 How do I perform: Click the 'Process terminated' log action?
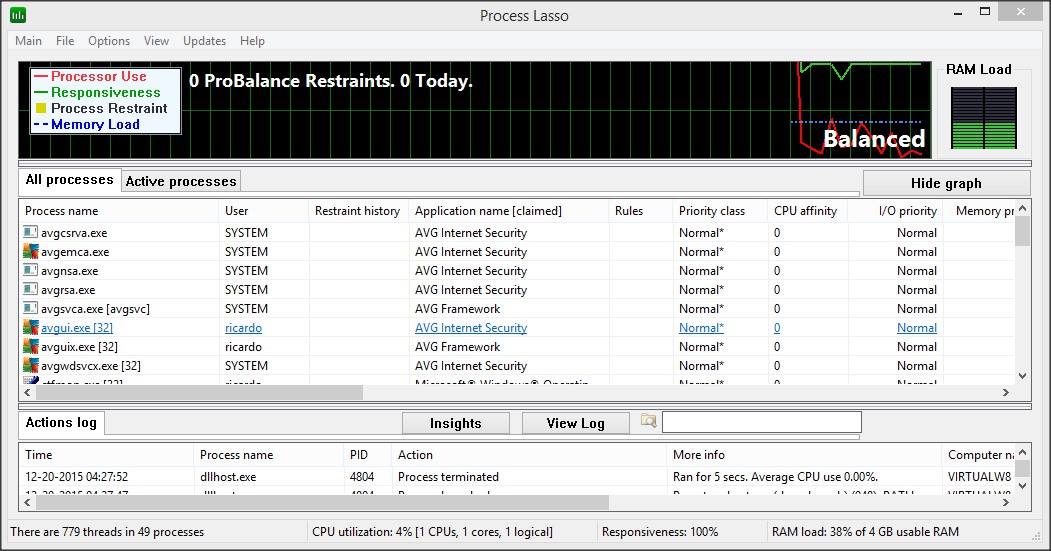pos(448,477)
